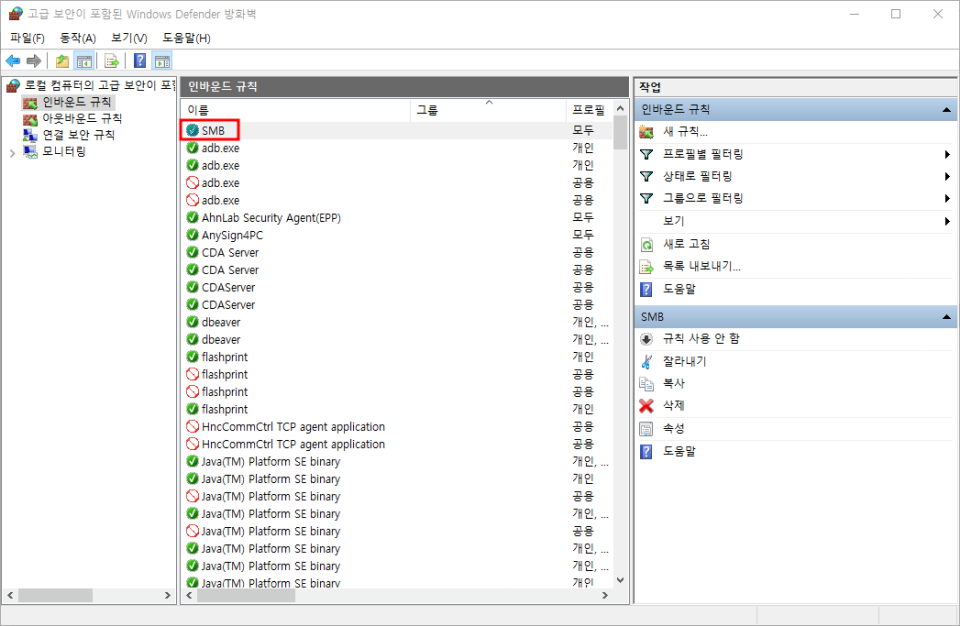
Task: Toggle the console tree pane toolbar icon
Action: (x=84, y=61)
